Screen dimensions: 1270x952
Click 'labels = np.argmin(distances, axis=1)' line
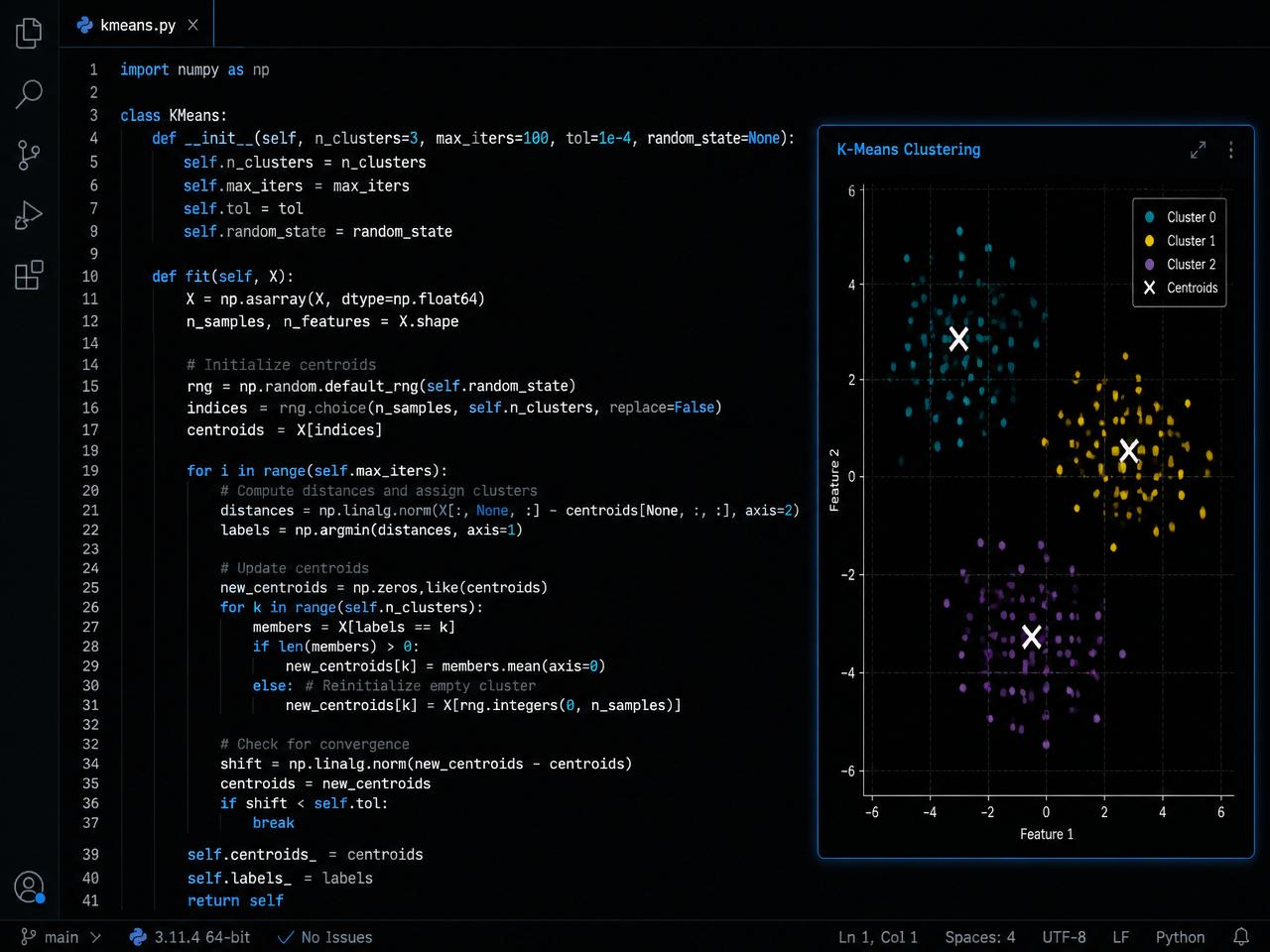371,531
